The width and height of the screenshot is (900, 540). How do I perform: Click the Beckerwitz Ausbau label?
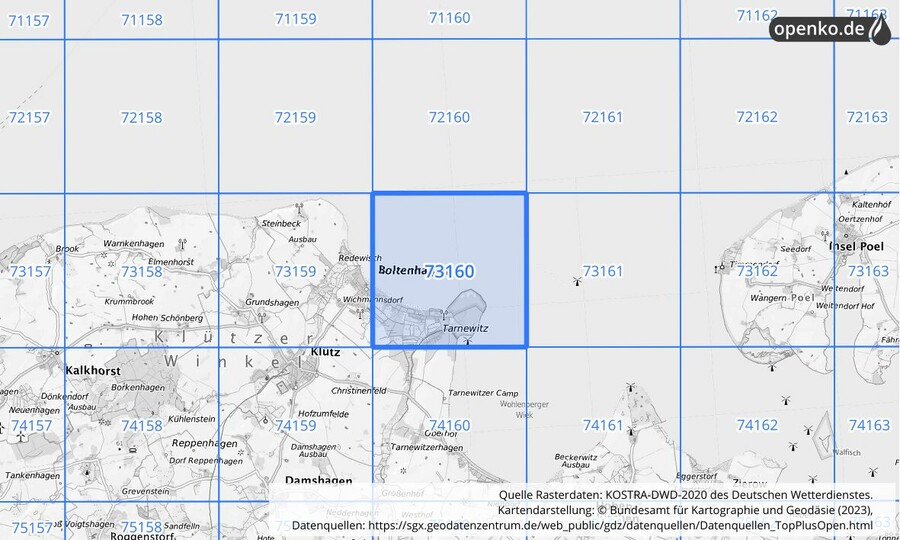click(x=576, y=461)
